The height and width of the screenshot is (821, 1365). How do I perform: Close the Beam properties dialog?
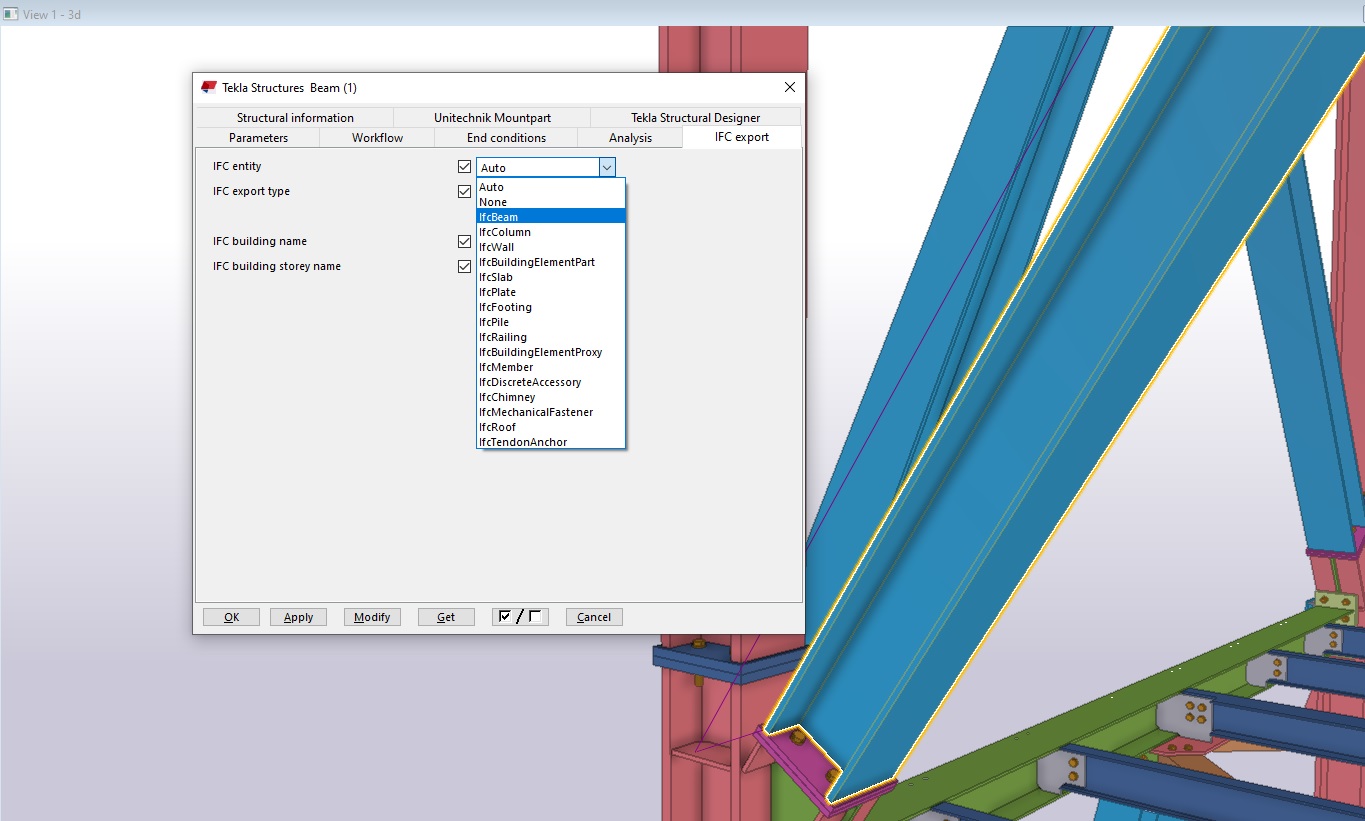[x=790, y=87]
